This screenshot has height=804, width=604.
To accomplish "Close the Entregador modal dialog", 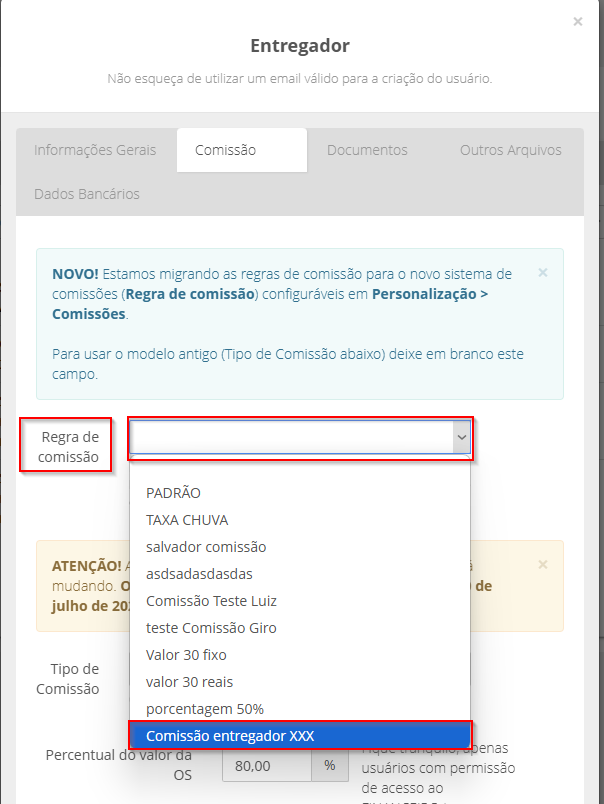I will tap(578, 22).
